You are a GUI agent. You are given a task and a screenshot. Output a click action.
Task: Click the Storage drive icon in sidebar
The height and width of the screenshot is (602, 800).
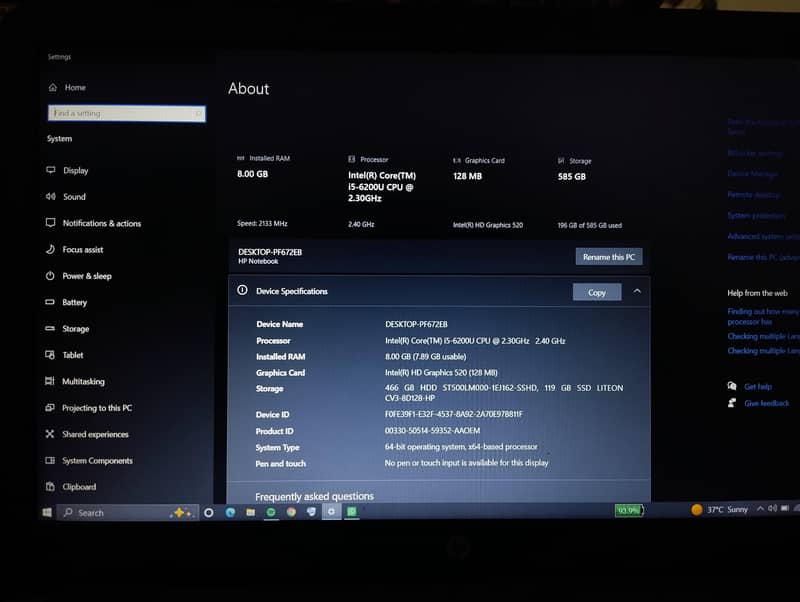(x=49, y=328)
